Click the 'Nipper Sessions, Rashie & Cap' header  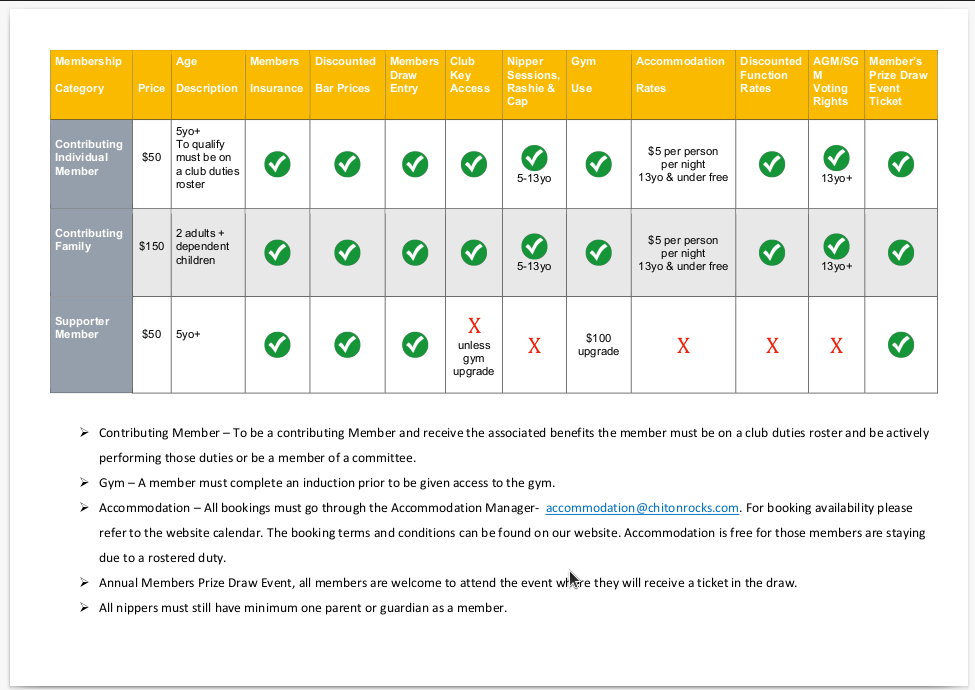point(534,85)
